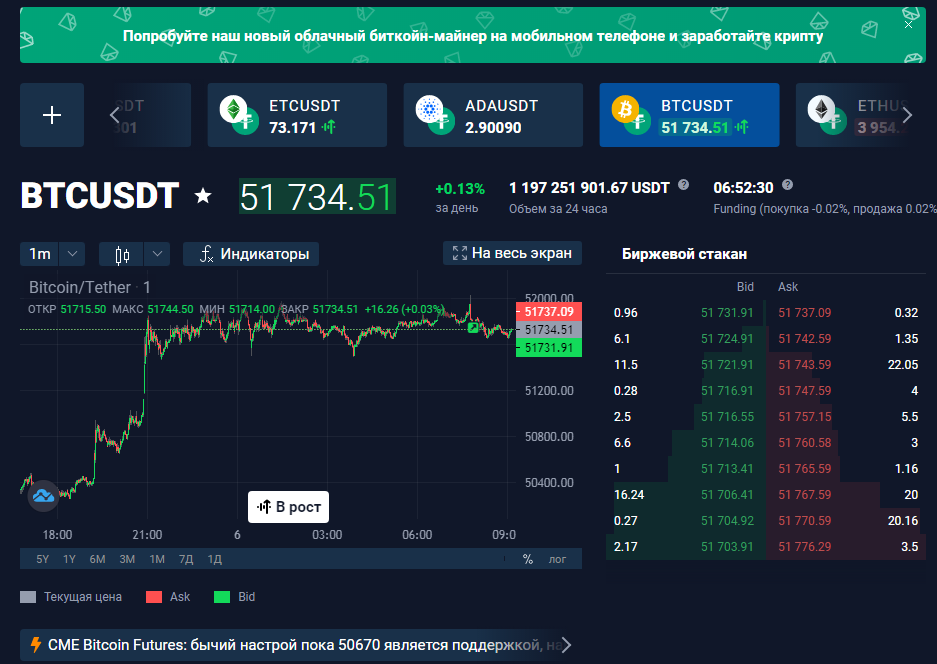Click the red Ask legend swatch
This screenshot has height=664, width=937.
coord(154,596)
